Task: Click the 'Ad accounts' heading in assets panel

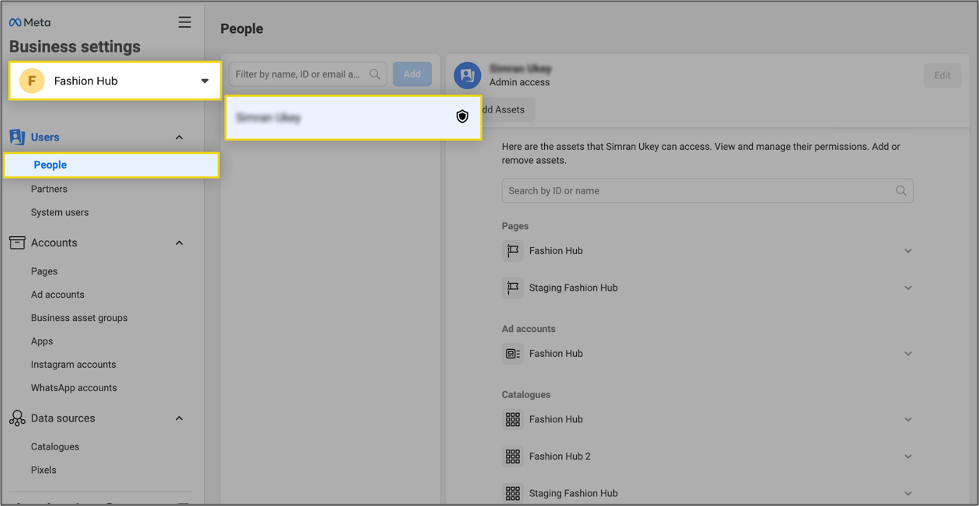Action: 528,329
